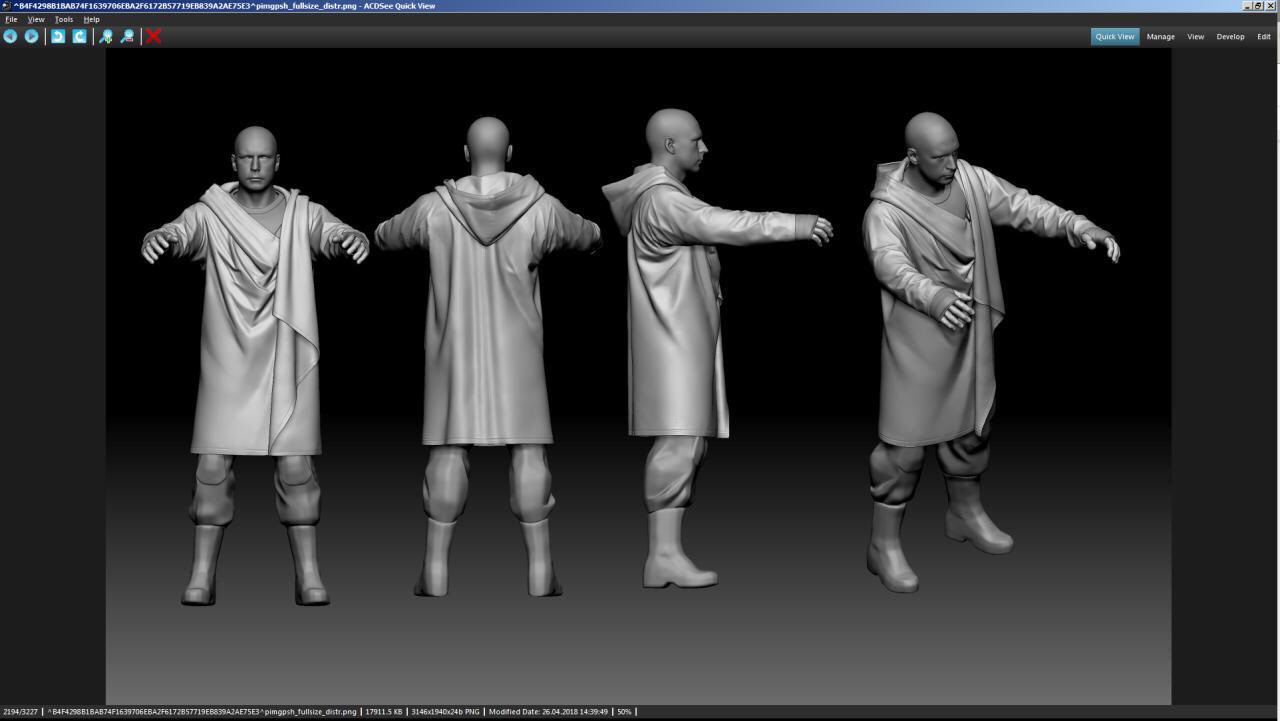1280x721 pixels.
Task: Switch to Manage mode
Action: [x=1160, y=36]
